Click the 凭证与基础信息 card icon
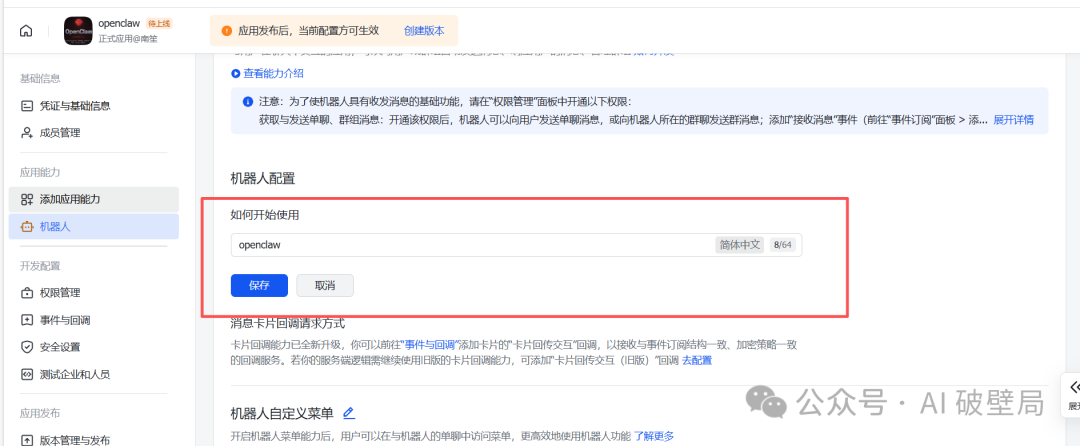 pyautogui.click(x=27, y=106)
